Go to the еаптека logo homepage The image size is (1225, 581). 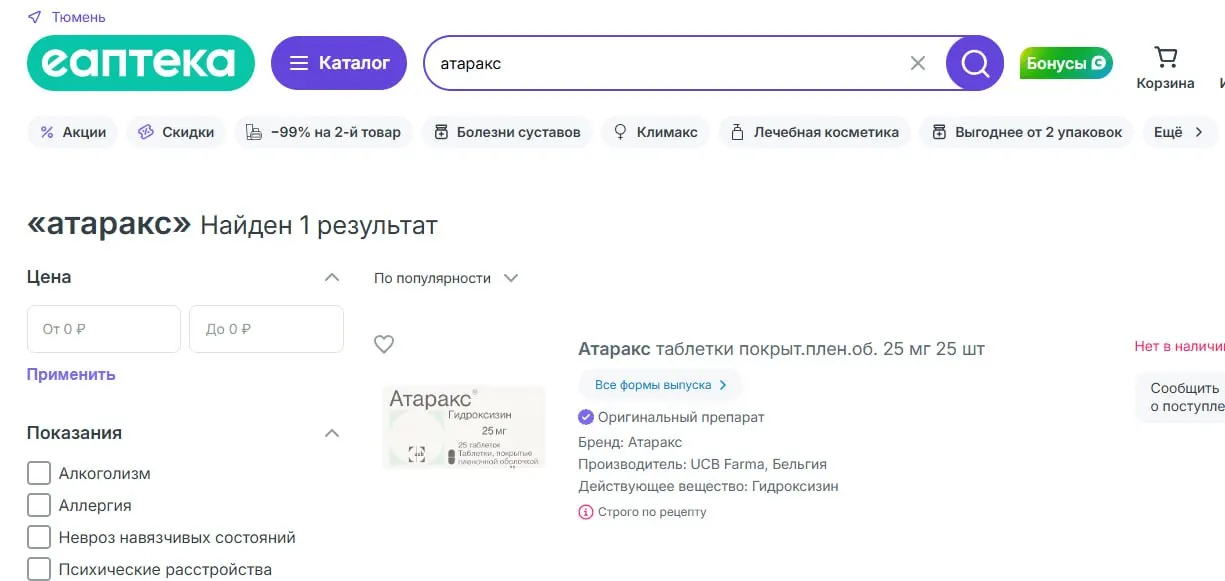click(141, 63)
